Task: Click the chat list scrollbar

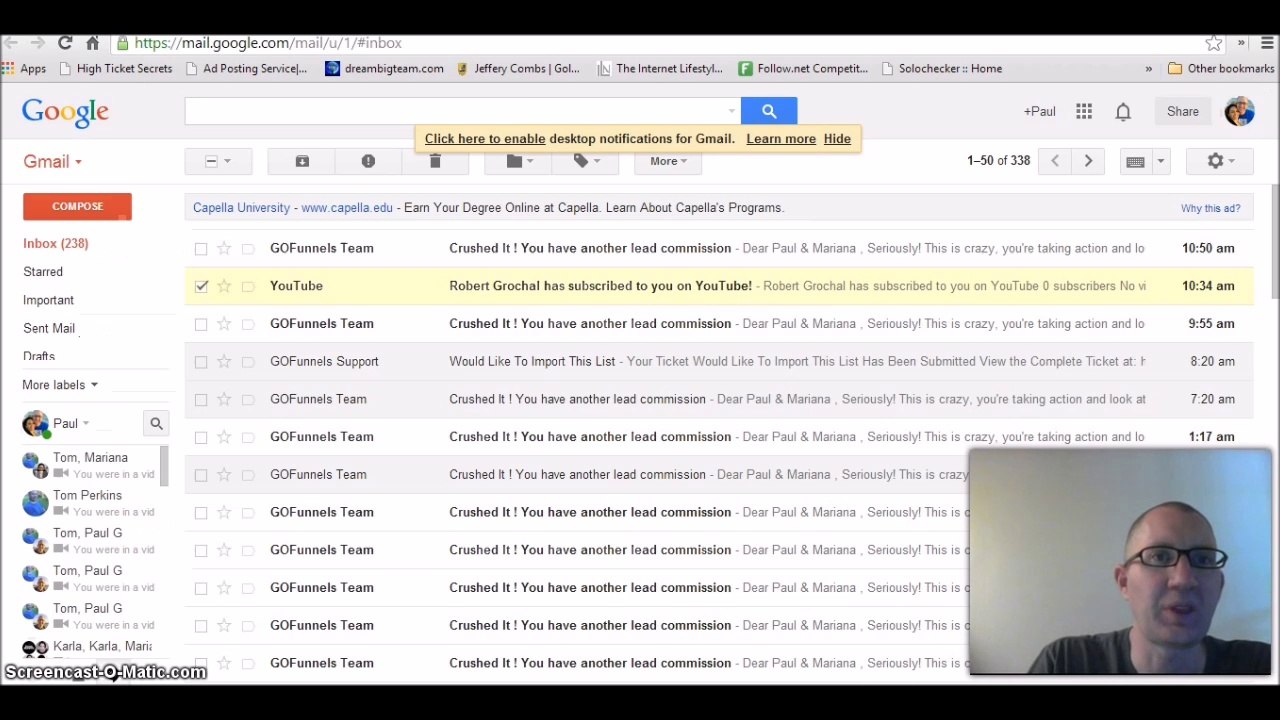Action: click(x=163, y=467)
